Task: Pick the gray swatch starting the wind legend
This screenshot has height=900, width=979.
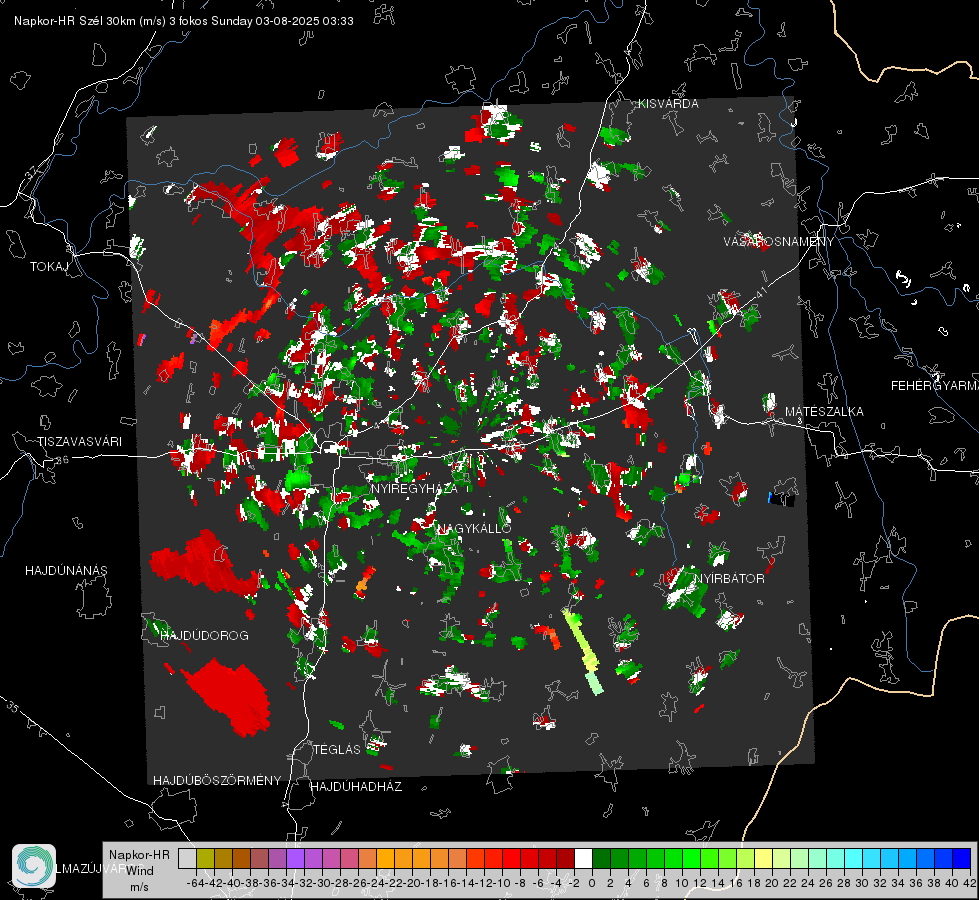Action: [187, 858]
